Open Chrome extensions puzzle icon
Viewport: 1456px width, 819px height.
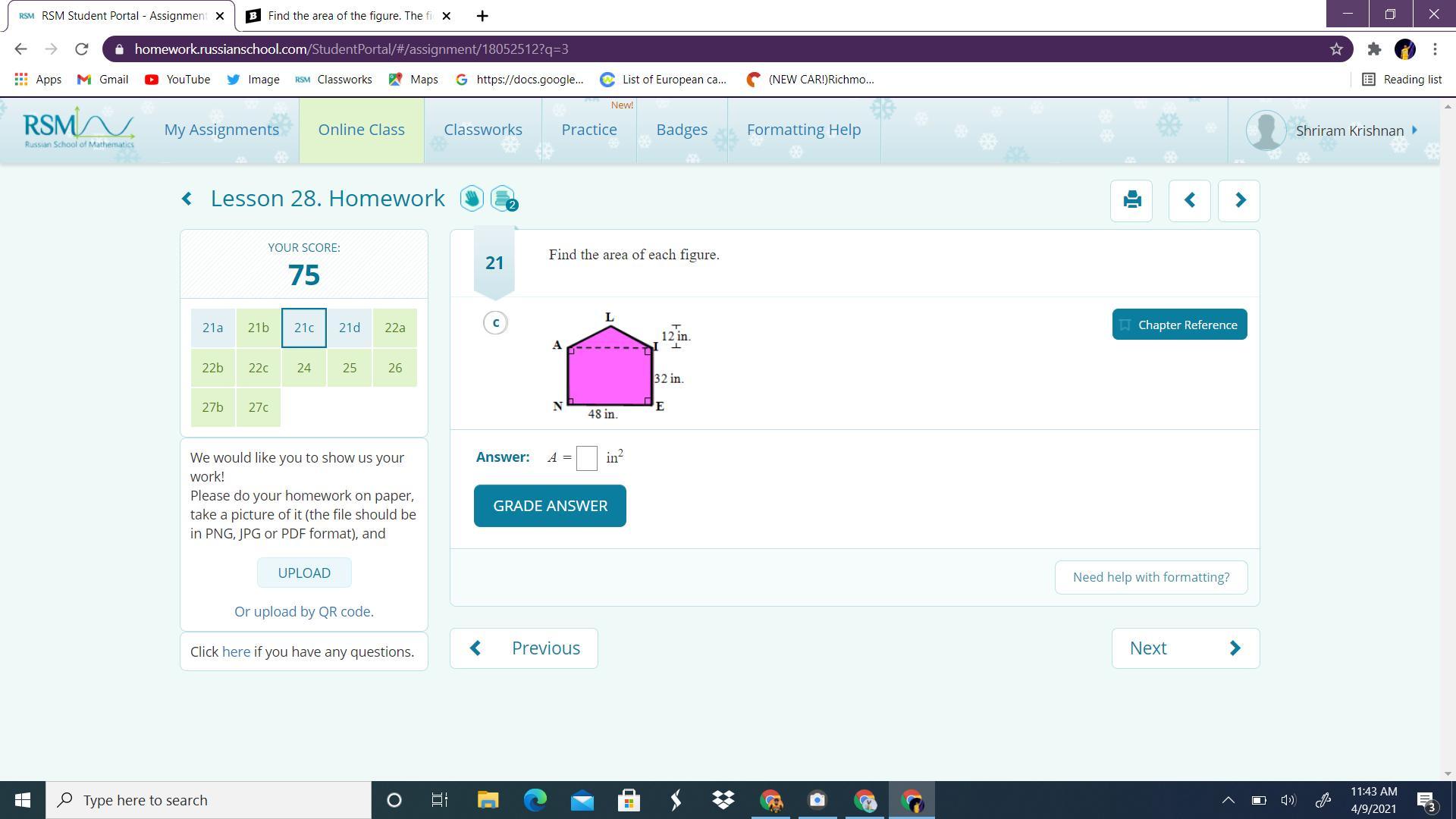[x=1374, y=49]
